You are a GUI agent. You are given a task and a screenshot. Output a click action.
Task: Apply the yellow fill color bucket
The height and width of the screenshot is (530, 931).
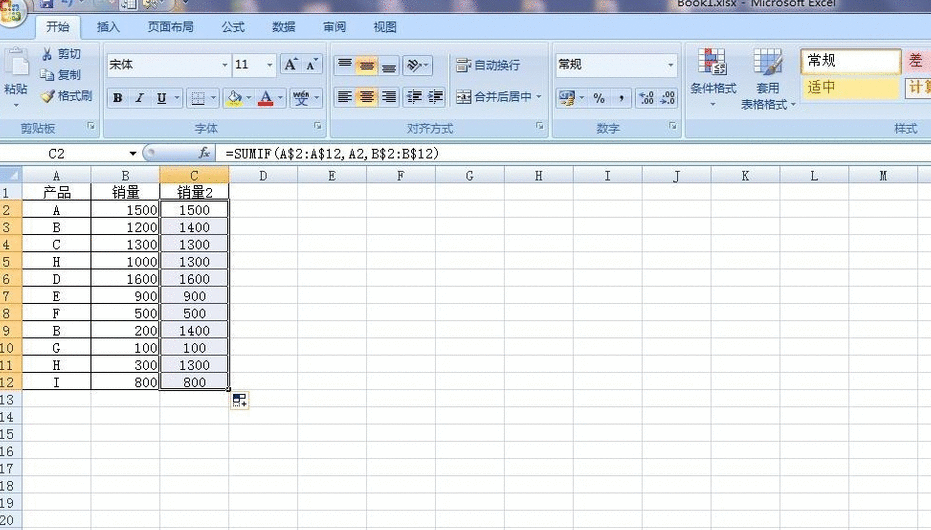coord(233,98)
